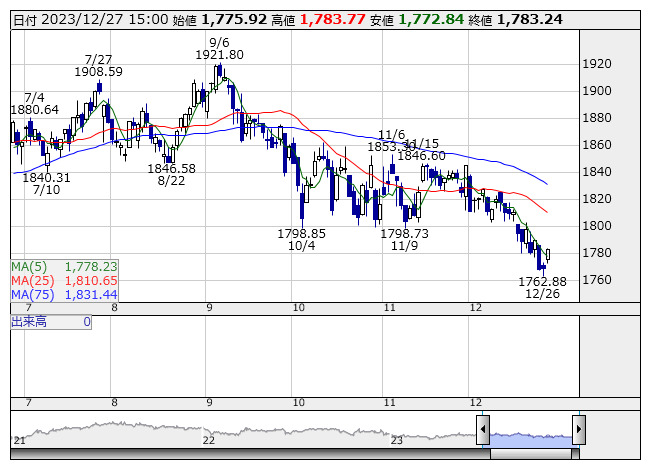Click the 1920 price axis label

(597, 64)
